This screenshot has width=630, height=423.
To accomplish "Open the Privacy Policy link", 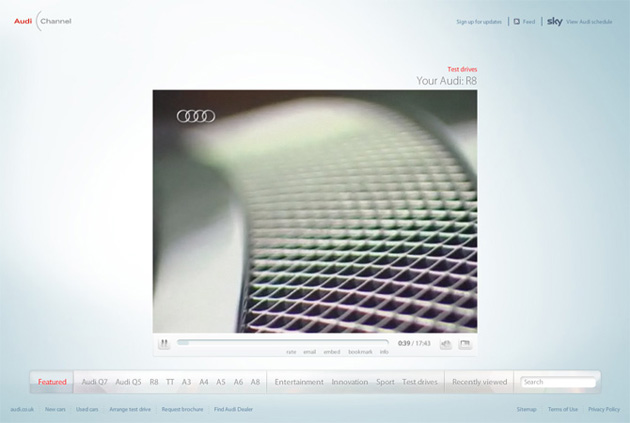I will (604, 409).
